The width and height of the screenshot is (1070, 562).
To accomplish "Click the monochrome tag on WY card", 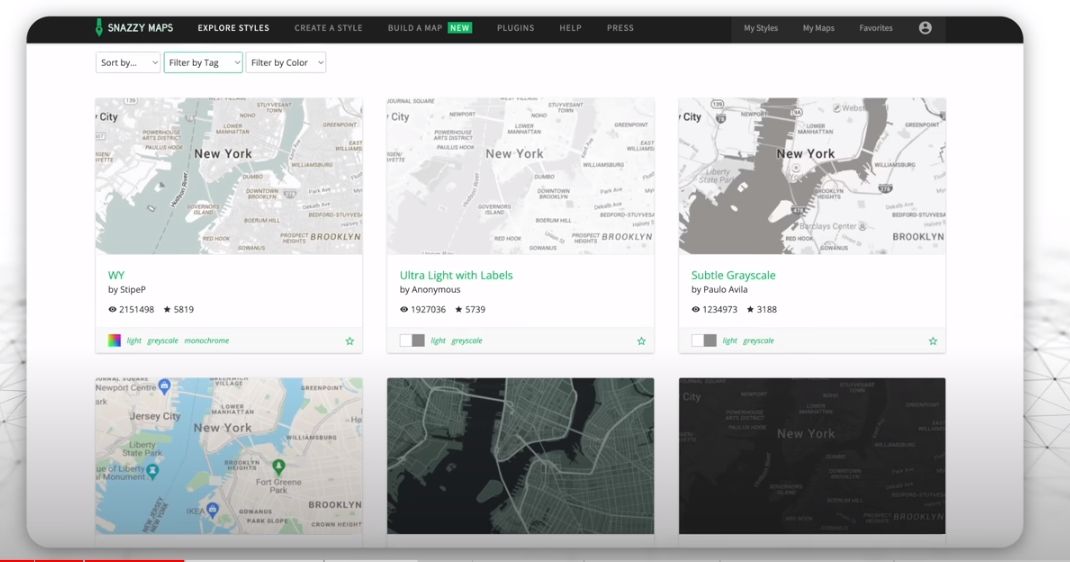I will click(x=206, y=341).
